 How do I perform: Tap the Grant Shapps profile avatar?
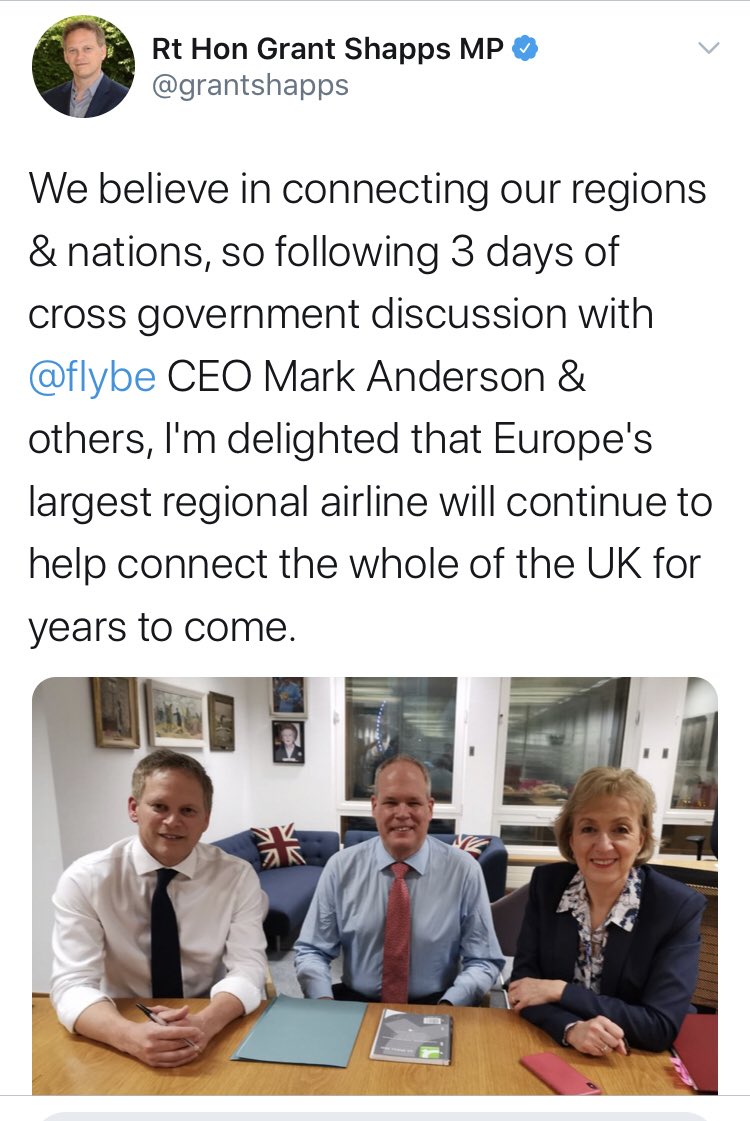click(83, 67)
